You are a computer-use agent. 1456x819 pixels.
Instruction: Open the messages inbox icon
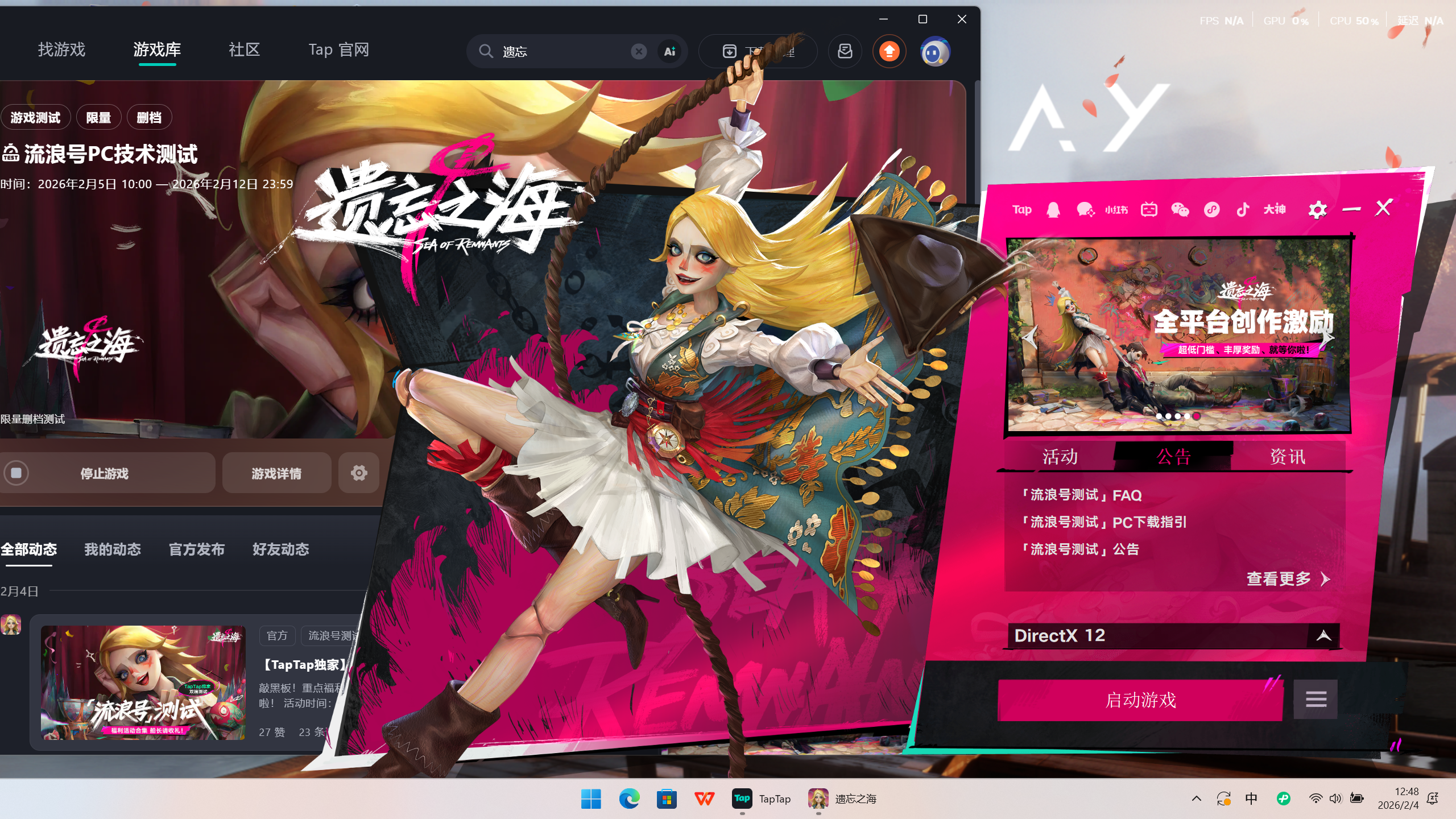click(x=845, y=52)
